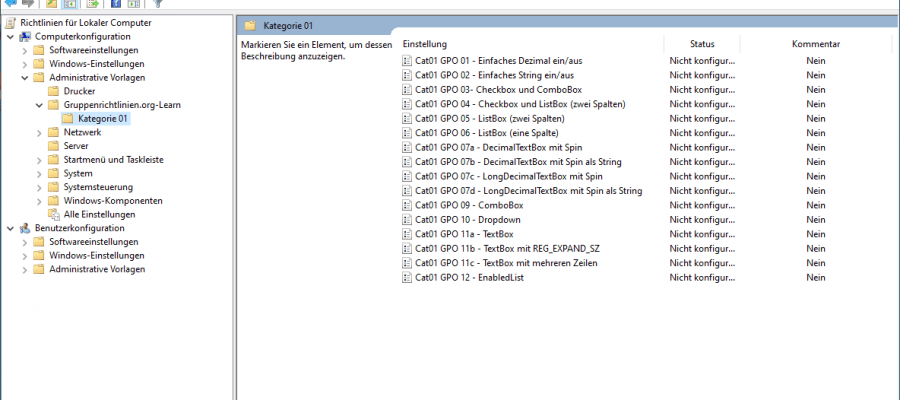Click the Benutzerkonfiguration user icon
Screen dimensions: 900x400
click(24, 228)
